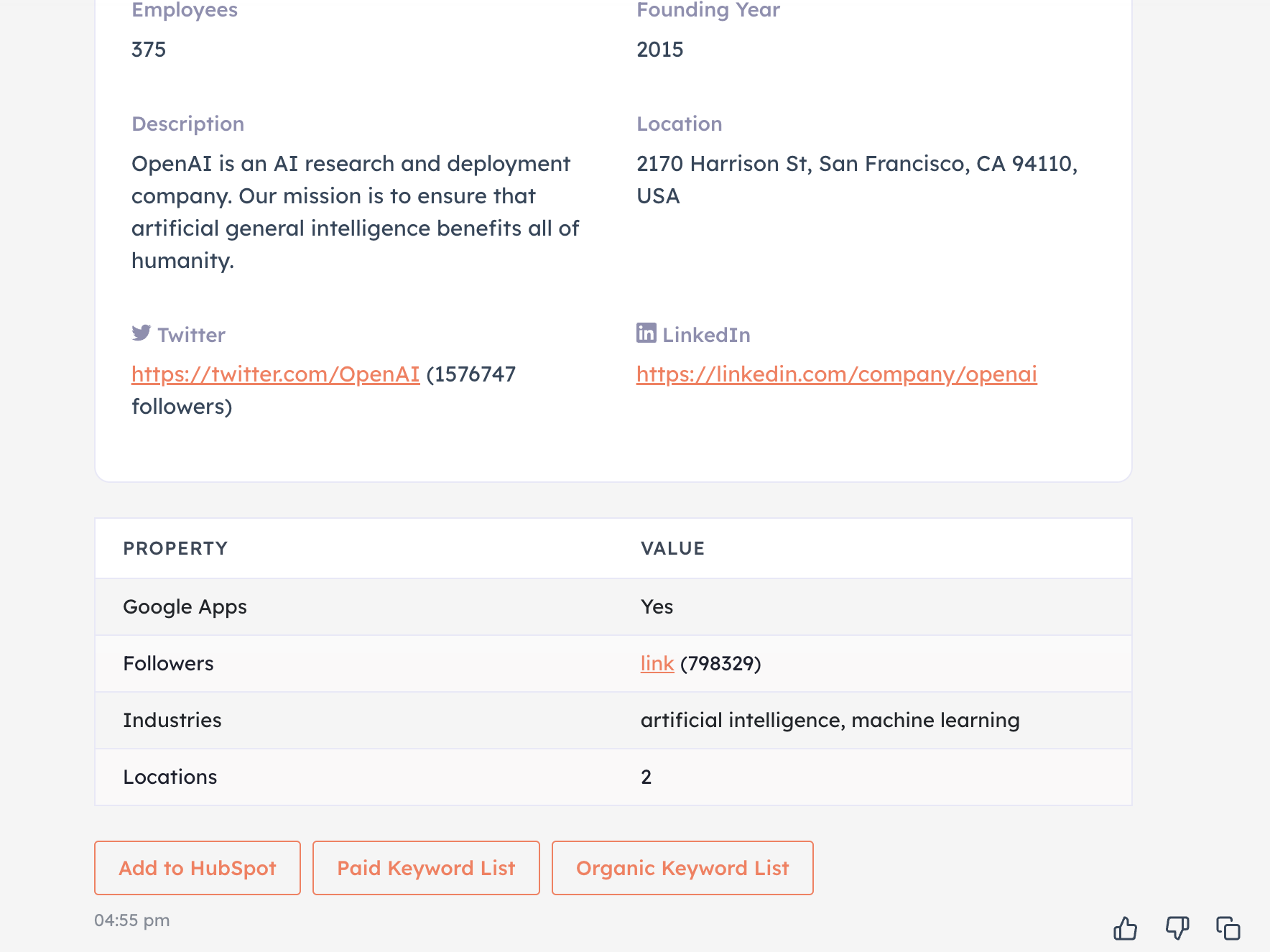Open the OpenAI LinkedIn company page
Screen dimensions: 1270x952
(835, 374)
